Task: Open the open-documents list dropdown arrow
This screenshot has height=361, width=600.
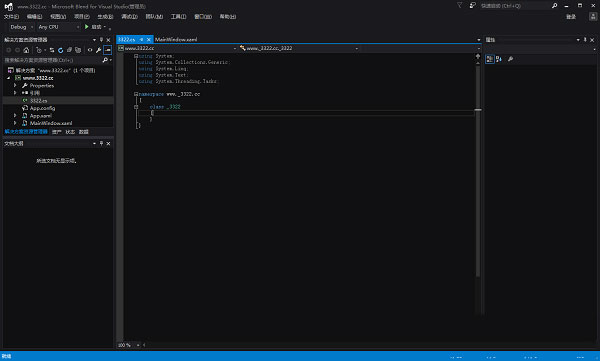Action: [x=478, y=40]
